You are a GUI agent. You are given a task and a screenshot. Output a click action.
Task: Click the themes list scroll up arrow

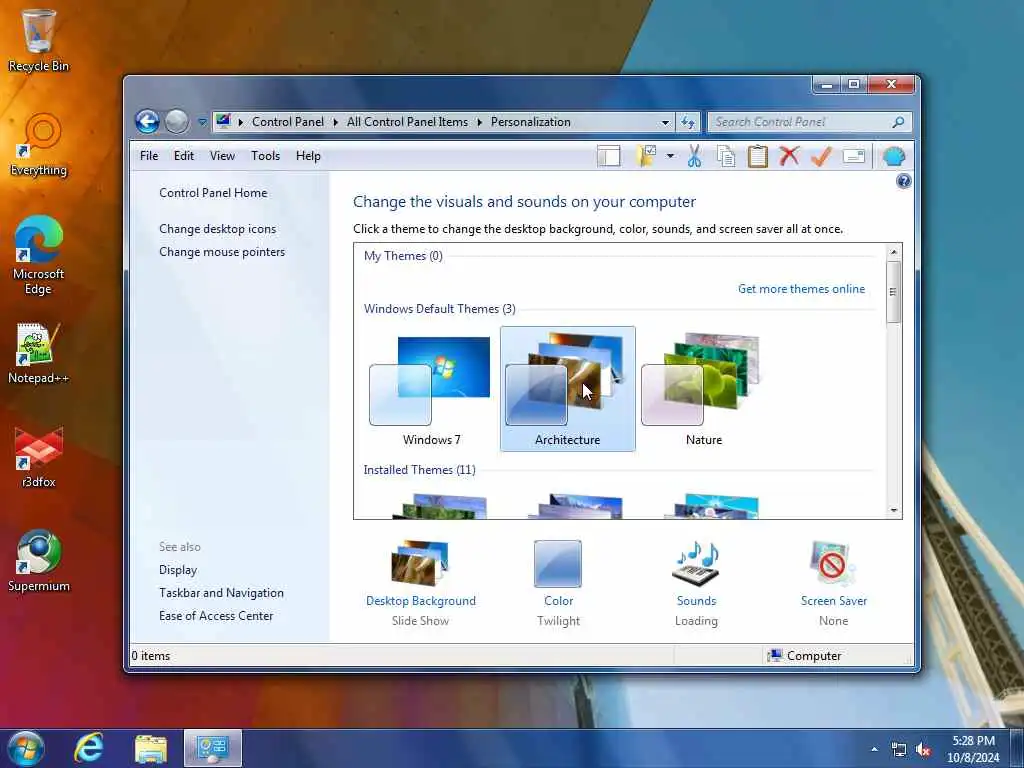(894, 252)
